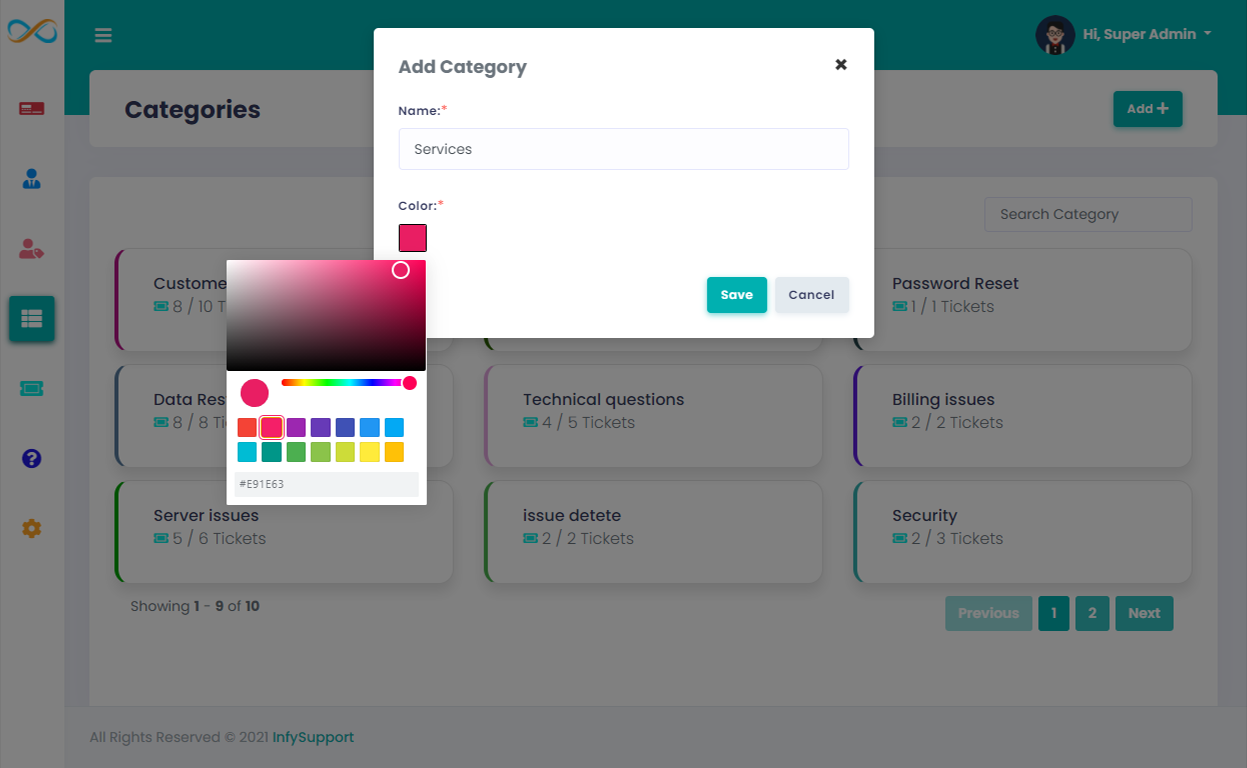Image resolution: width=1247 pixels, height=768 pixels.
Task: Pick the teal color swatch
Action: (x=271, y=452)
